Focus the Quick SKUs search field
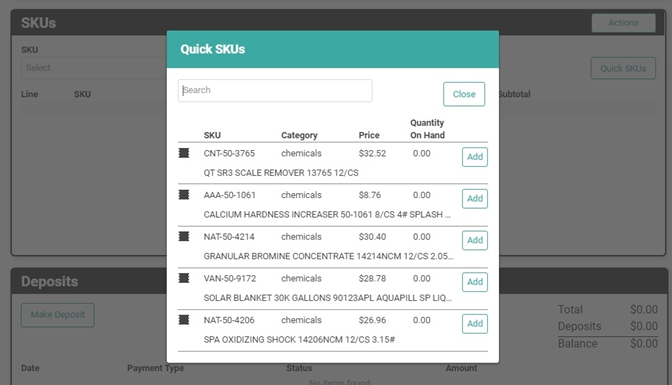This screenshot has width=672, height=385. point(275,90)
